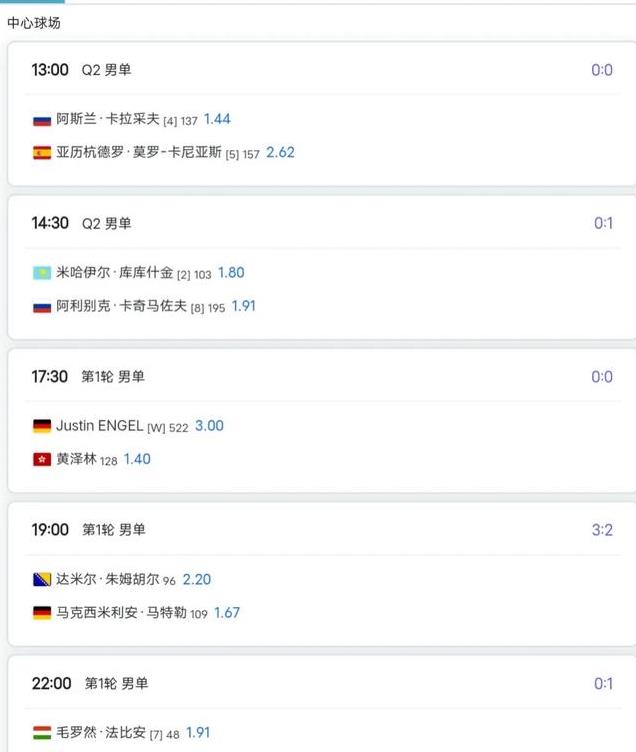Select odds 1.44 for 阿斯兰·卡拉采夫
This screenshot has height=752, width=636.
(217, 119)
